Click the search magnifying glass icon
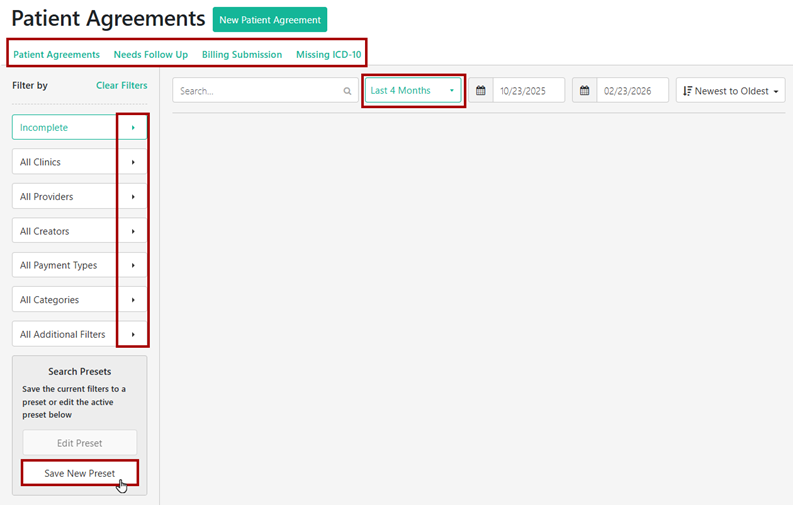This screenshot has width=793, height=505. point(347,91)
